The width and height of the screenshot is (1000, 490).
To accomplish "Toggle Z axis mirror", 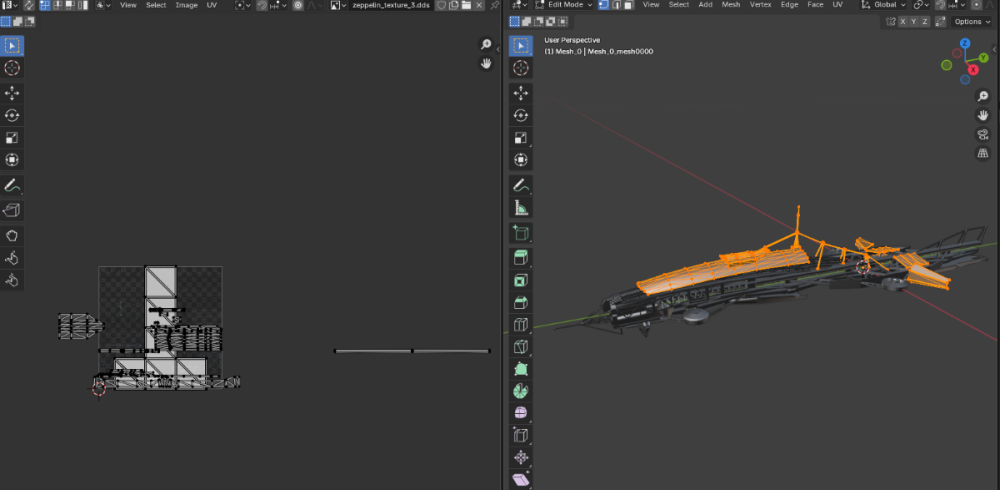I will coord(925,22).
